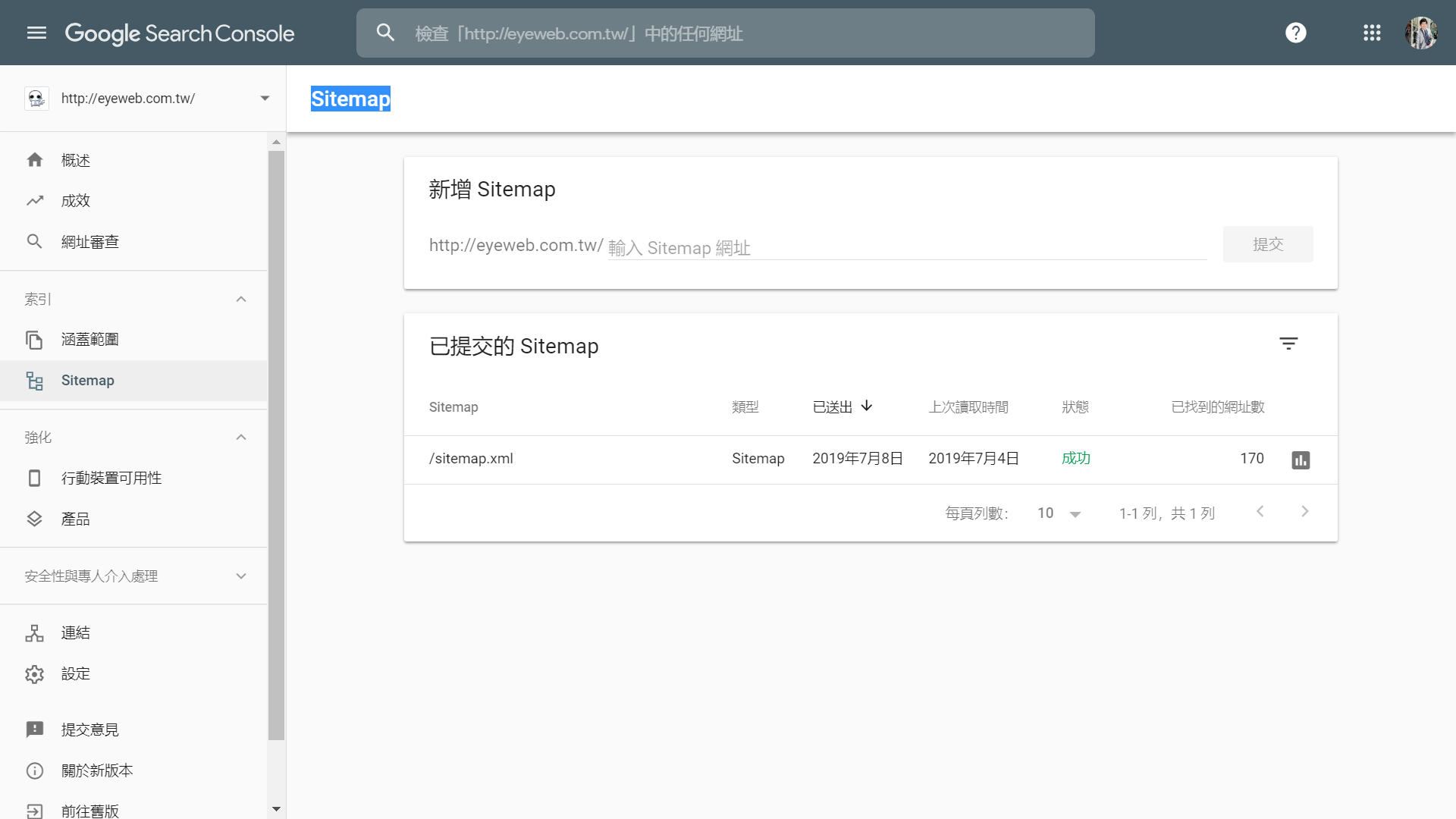This screenshot has width=1456, height=819.
Task: Click the 已找到的網址數 column header
Action: coord(1218,407)
